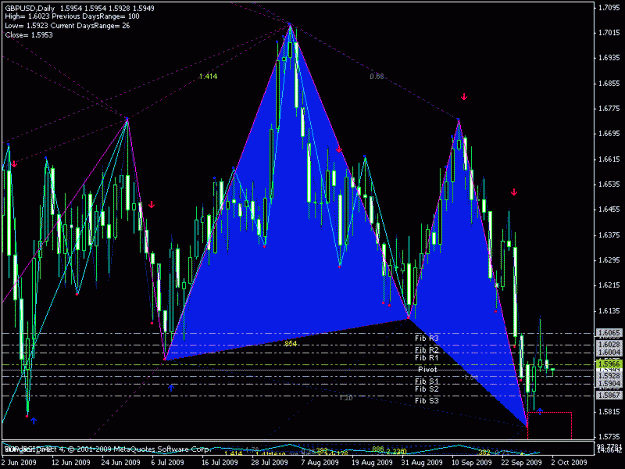Viewport: 625px width, 469px height.
Task: Select 1.6375 on the price scale
Action: [x=609, y=235]
